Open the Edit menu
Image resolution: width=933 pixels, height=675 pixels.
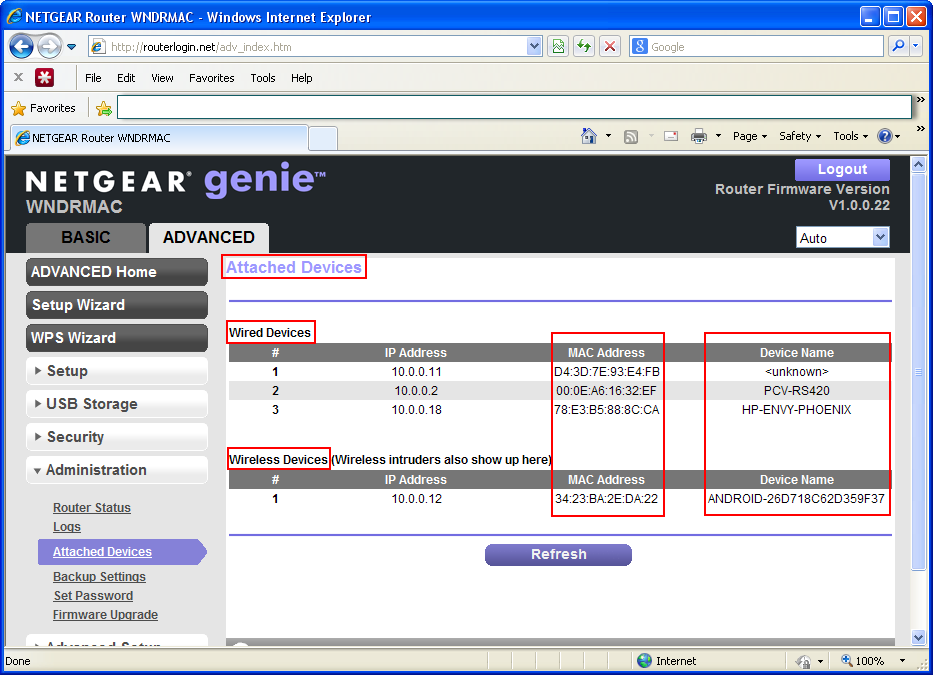point(126,78)
